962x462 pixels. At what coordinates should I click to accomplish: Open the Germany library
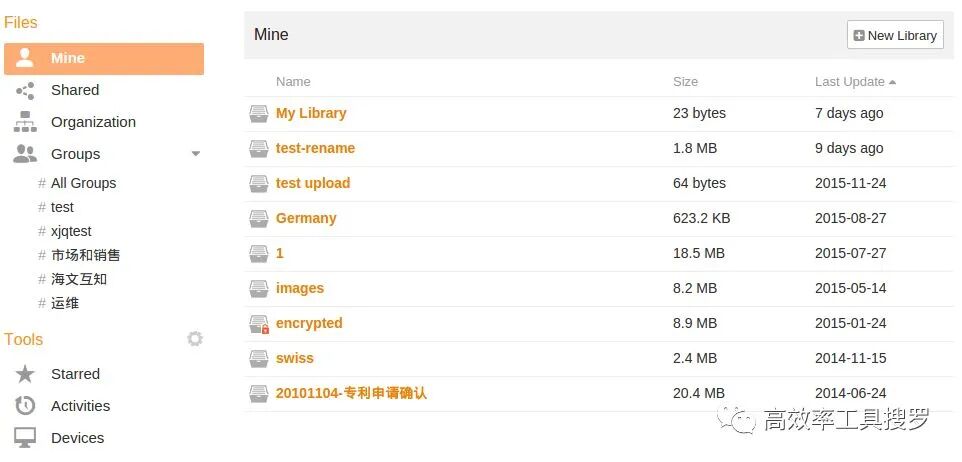(x=306, y=218)
